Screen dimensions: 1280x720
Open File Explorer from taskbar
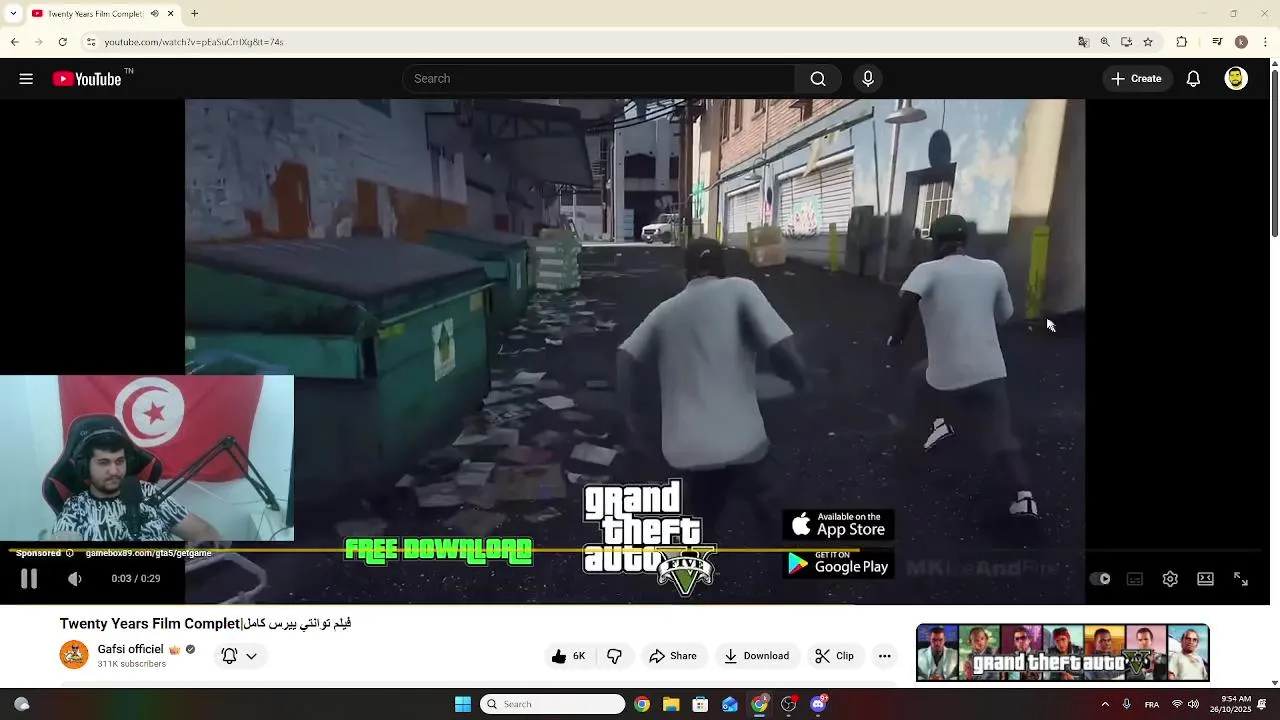[x=671, y=704]
